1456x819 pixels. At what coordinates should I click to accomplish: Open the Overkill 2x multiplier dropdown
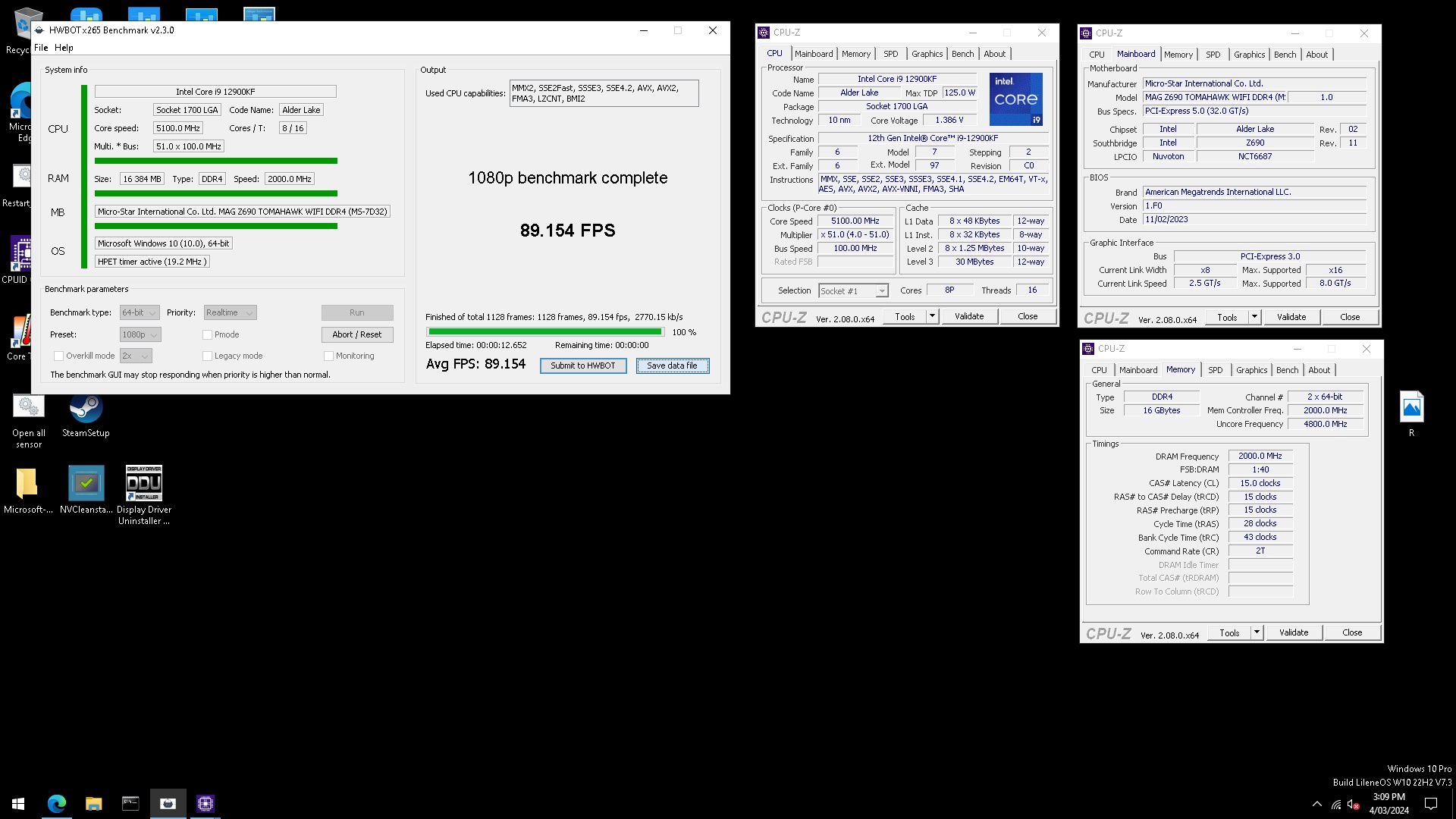136,356
